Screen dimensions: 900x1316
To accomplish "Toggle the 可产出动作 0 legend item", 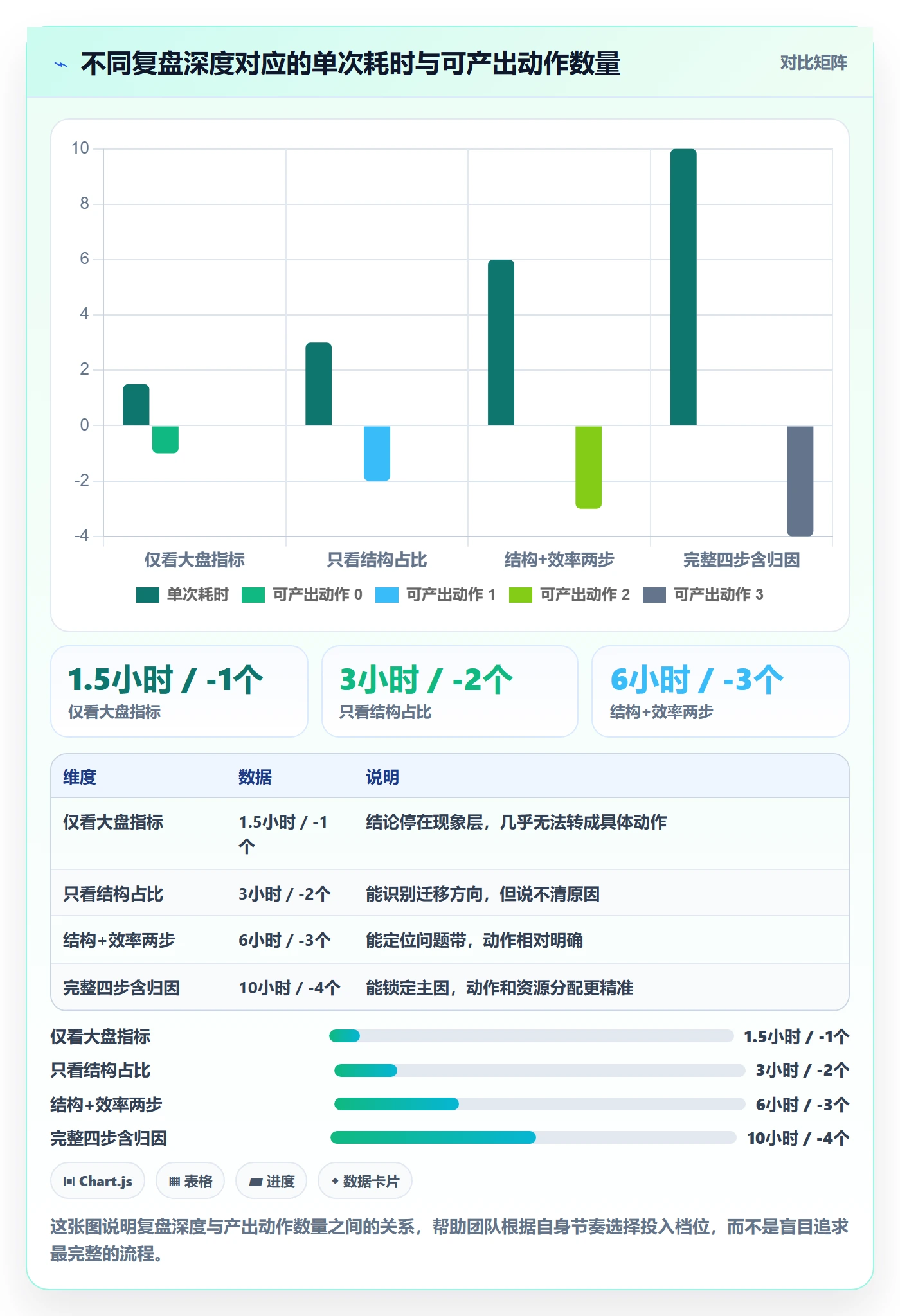I will coord(302,595).
